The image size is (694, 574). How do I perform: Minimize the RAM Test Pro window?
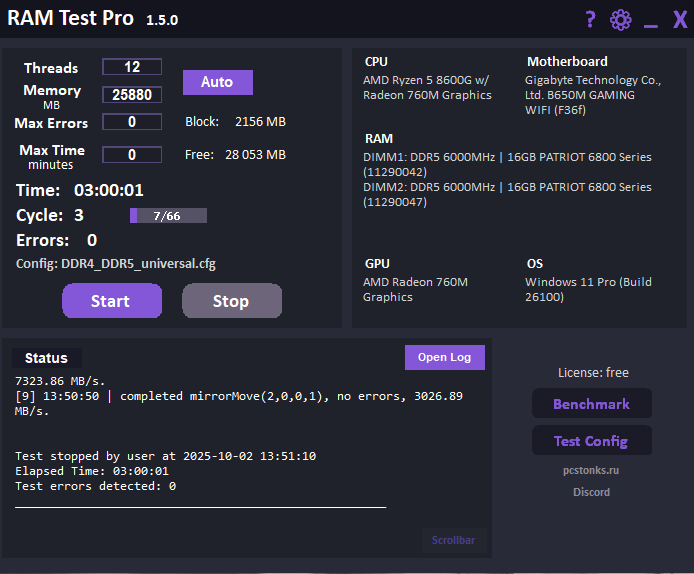[x=651, y=22]
